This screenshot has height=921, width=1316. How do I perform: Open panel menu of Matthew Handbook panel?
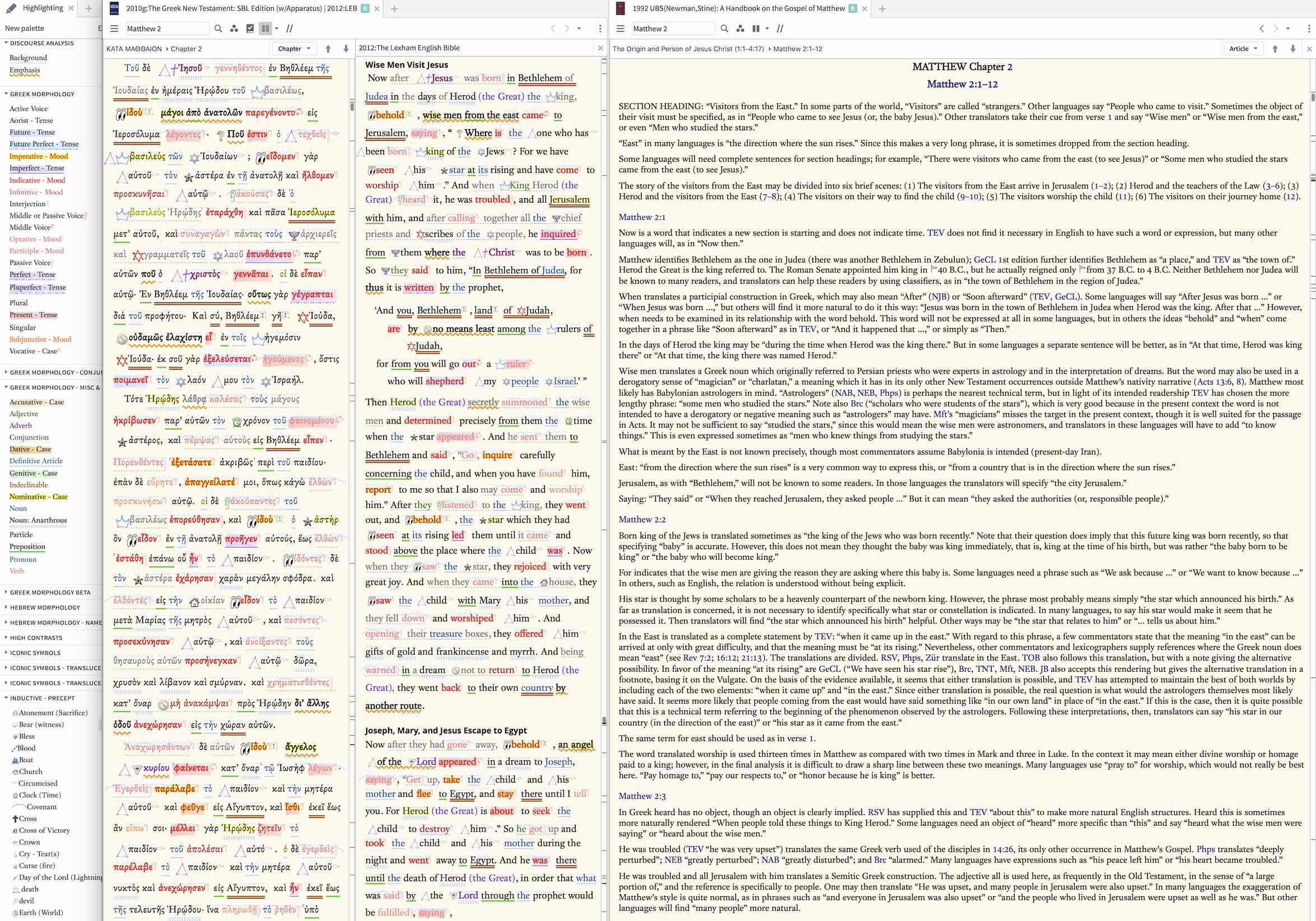tap(620, 28)
